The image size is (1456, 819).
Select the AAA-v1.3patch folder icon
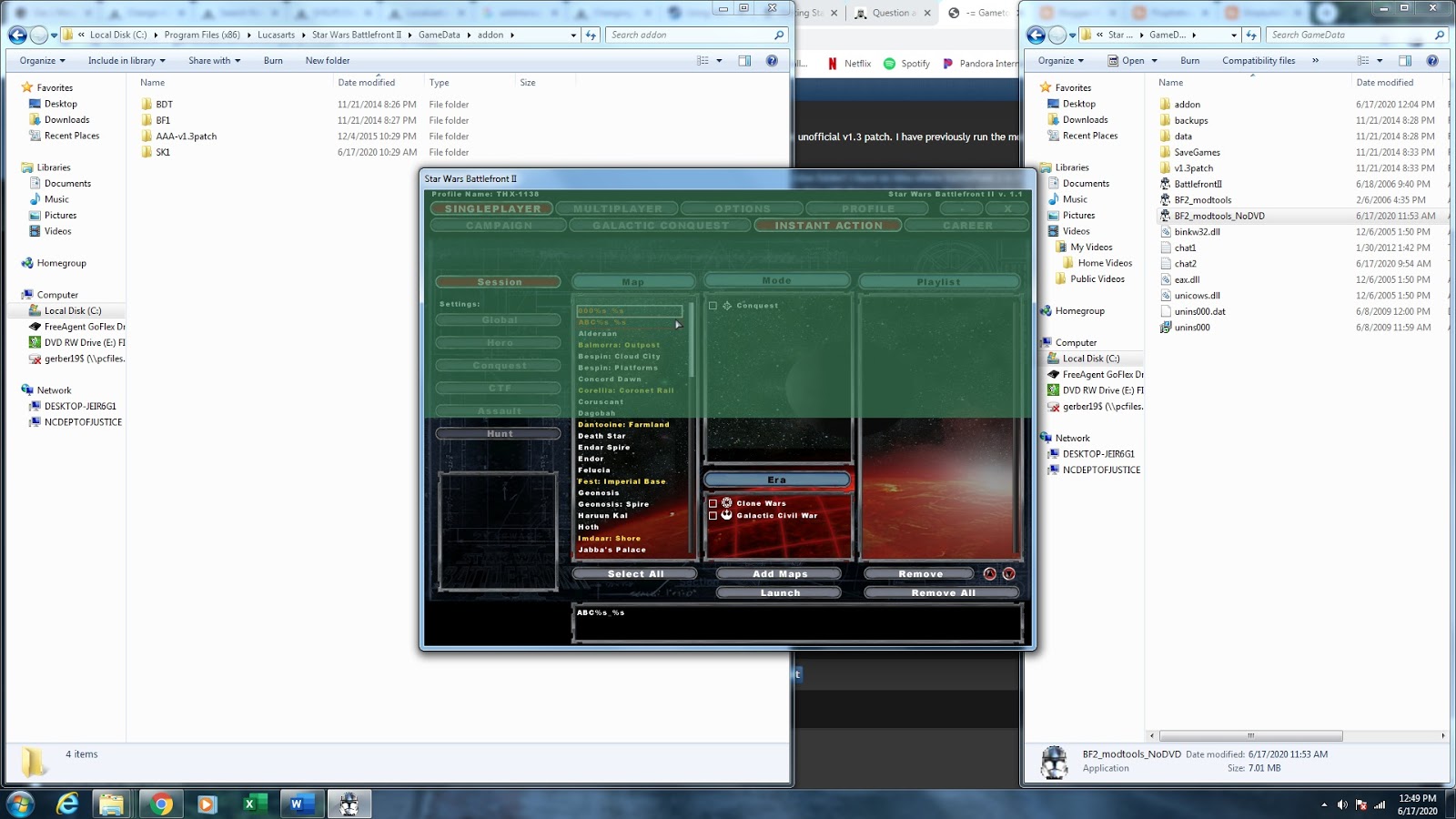tap(147, 136)
